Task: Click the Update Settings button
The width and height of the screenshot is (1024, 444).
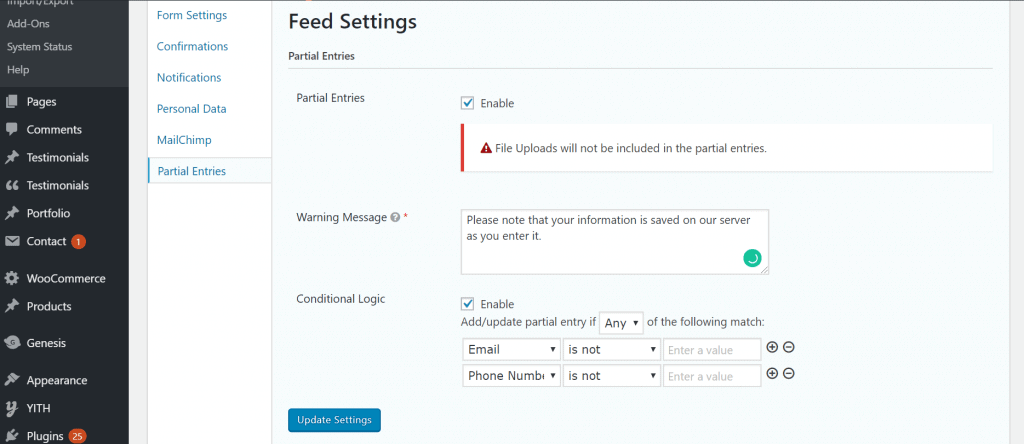Action: (x=334, y=420)
